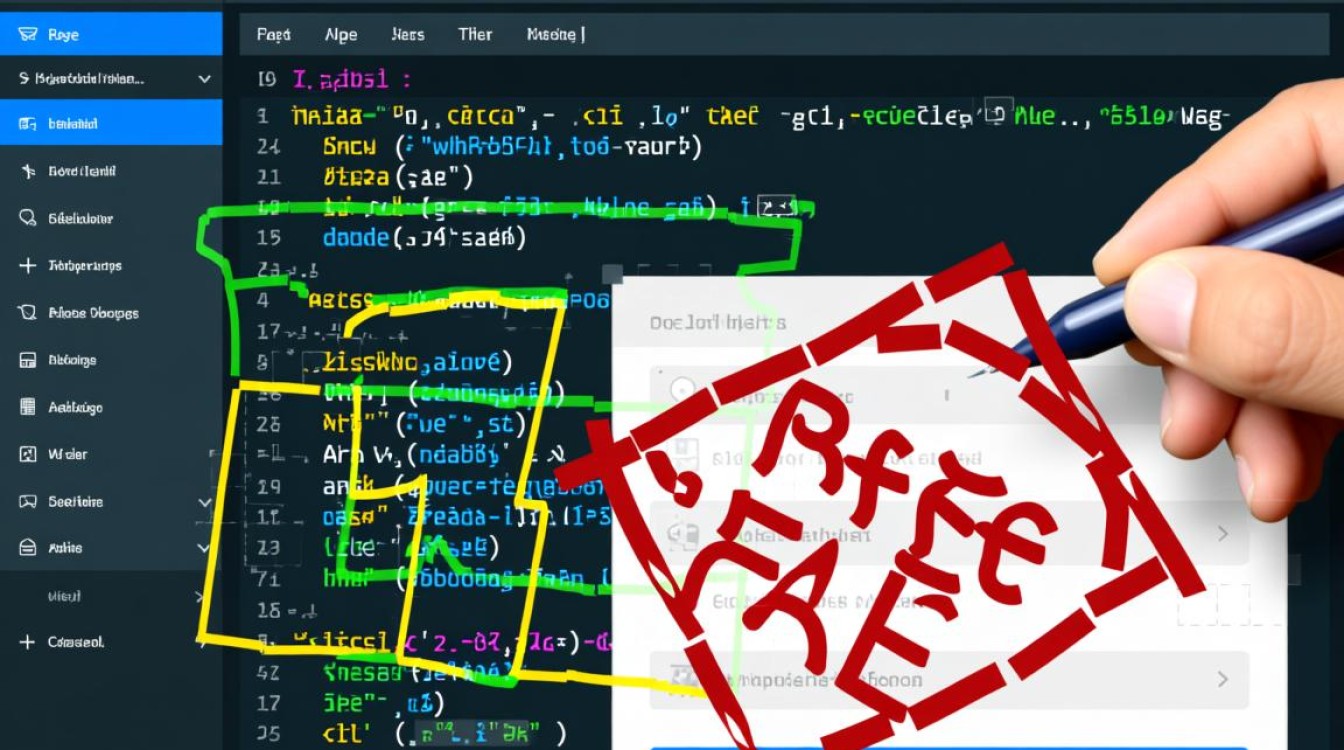
Task: Click the tag icon beside Pilnoe Obooges
Action: pyautogui.click(x=27, y=313)
